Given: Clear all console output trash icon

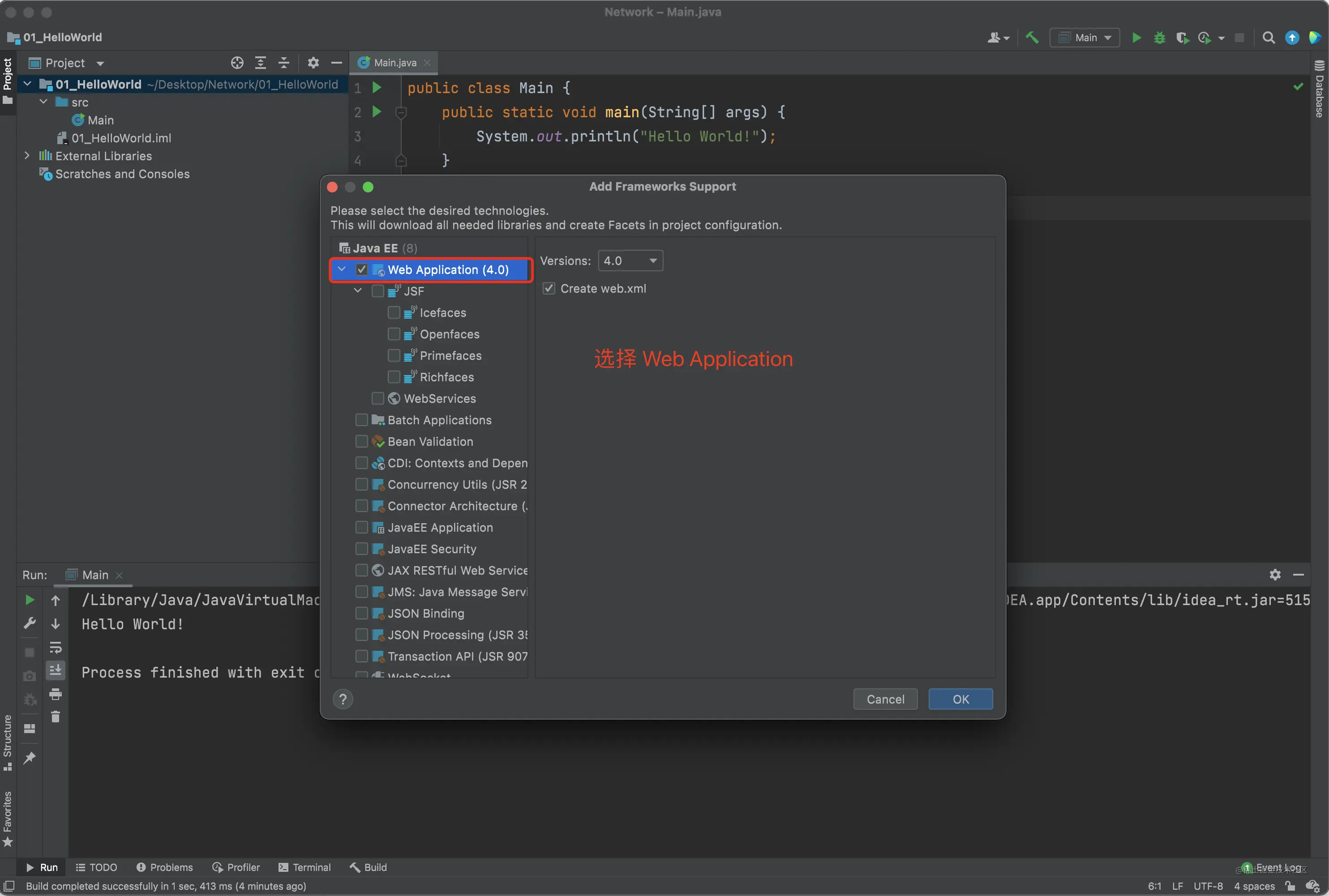Looking at the screenshot, I should (56, 717).
